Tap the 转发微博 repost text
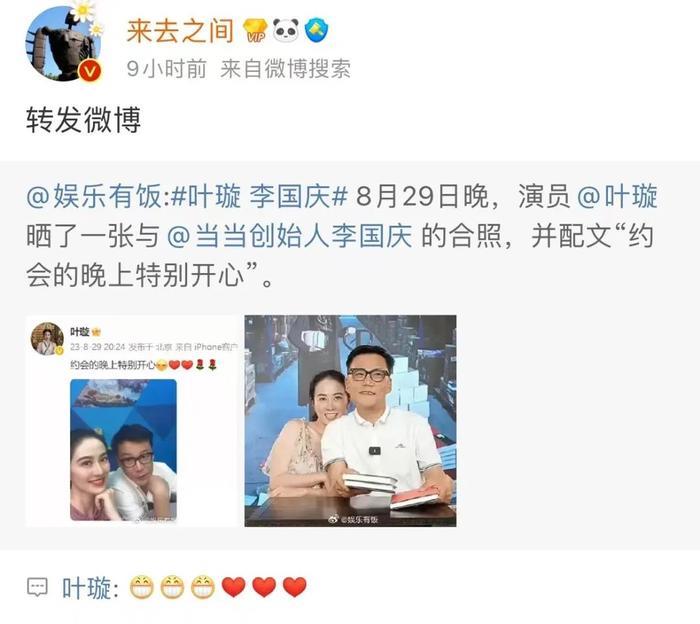Viewport: 700px width, 624px height. [x=83, y=120]
